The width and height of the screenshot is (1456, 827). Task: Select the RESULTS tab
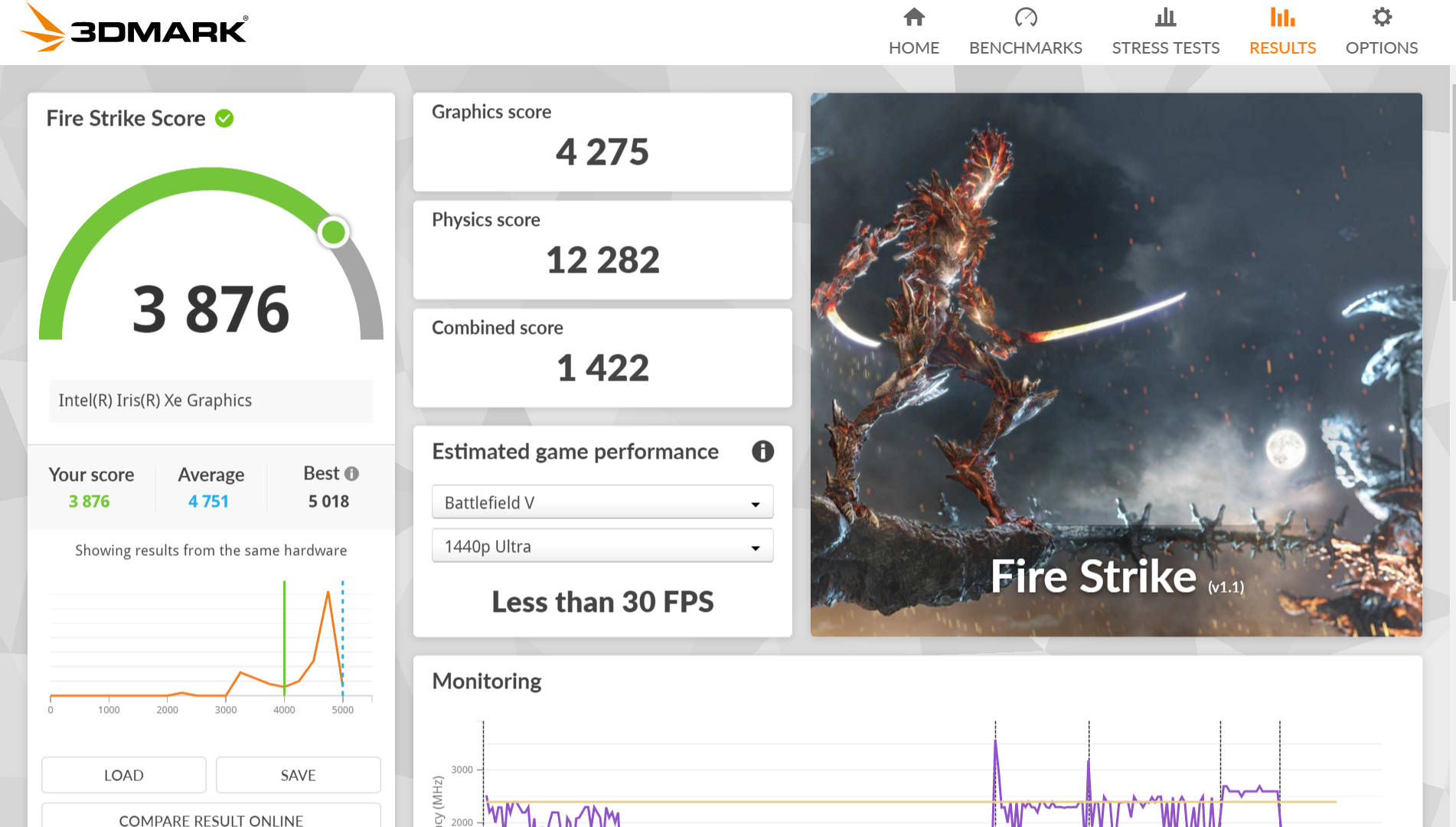click(x=1282, y=47)
